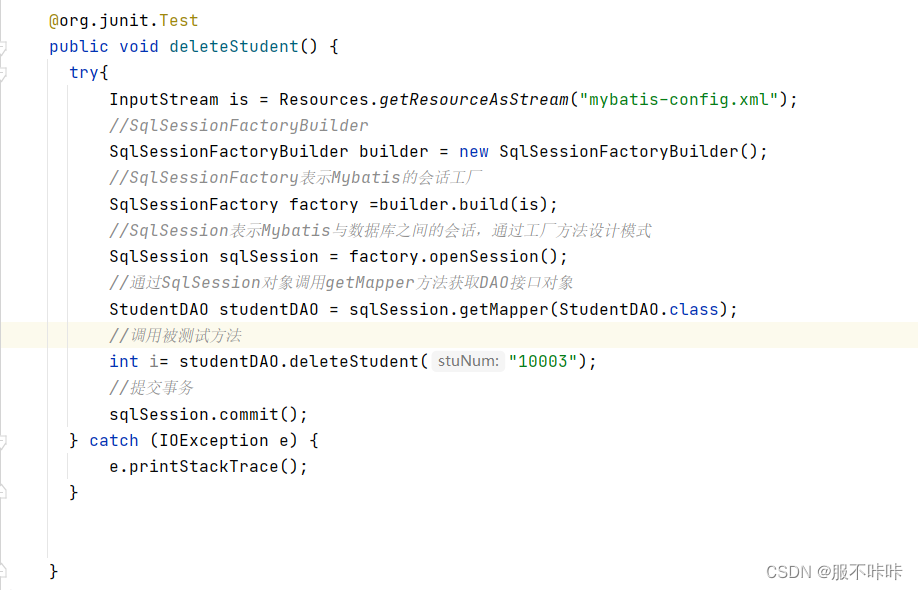Click StudentDAO.class argument
This screenshot has height=590, width=918.
point(639,309)
